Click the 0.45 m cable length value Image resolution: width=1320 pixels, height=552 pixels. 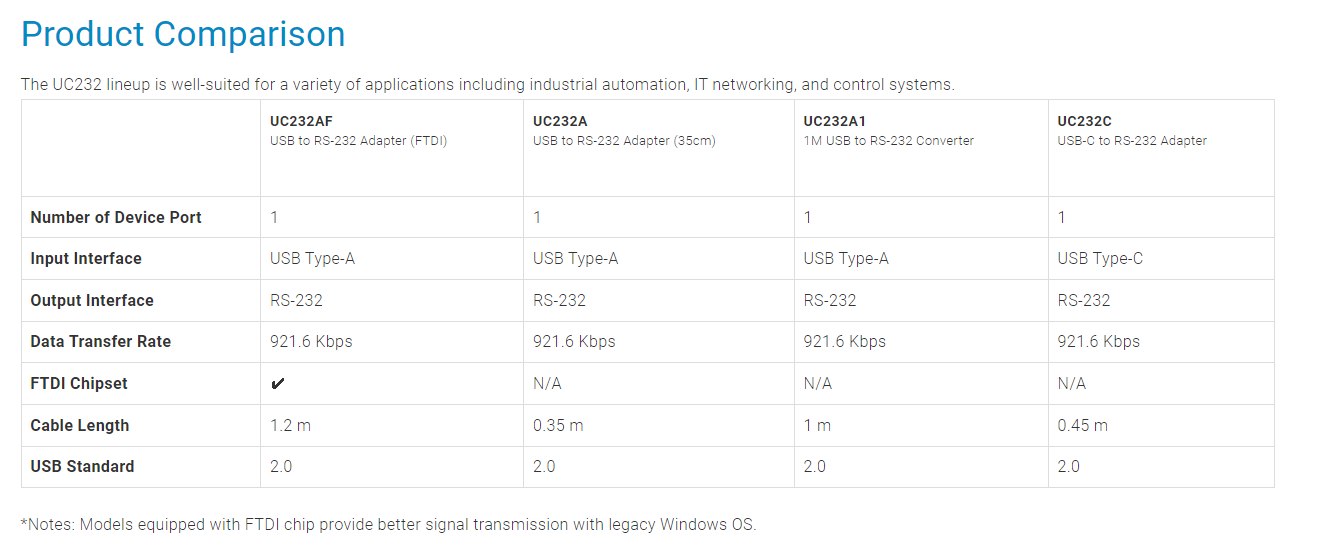coord(1082,425)
